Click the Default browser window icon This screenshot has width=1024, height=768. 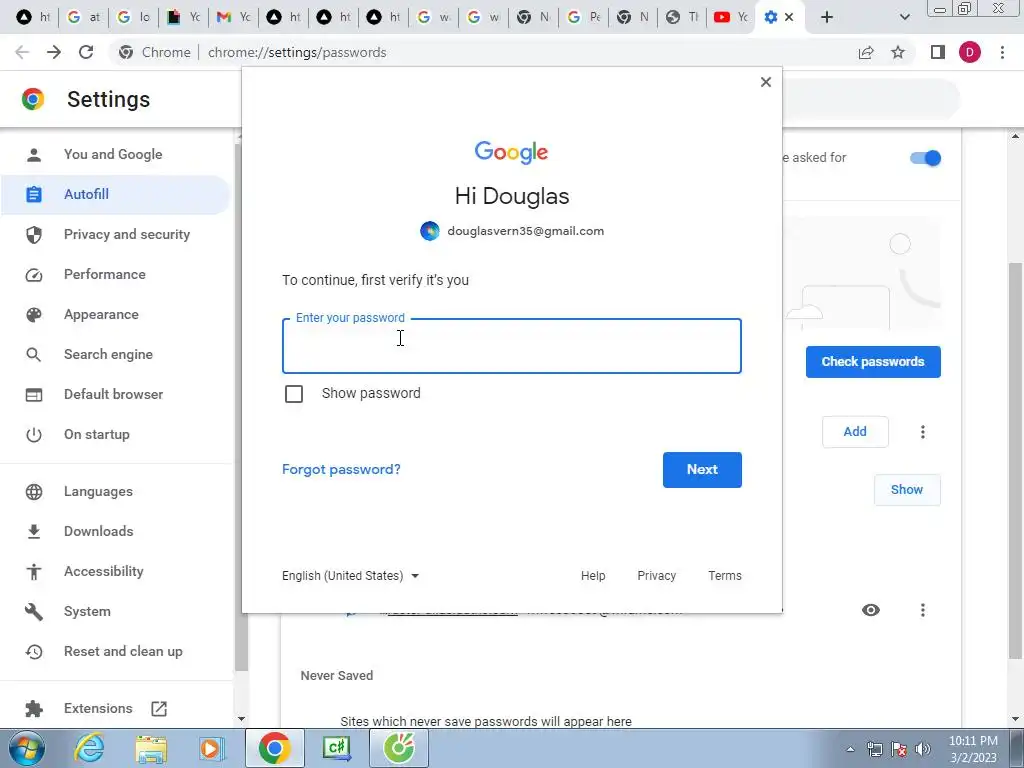pos(34,395)
